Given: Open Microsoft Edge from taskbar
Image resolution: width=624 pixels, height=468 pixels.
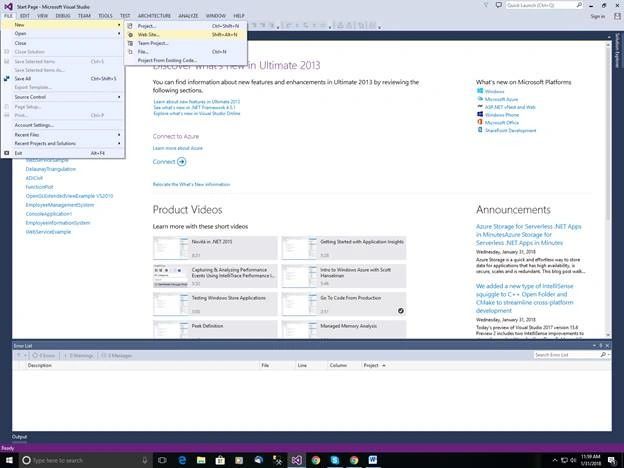Looking at the screenshot, I should (182, 460).
